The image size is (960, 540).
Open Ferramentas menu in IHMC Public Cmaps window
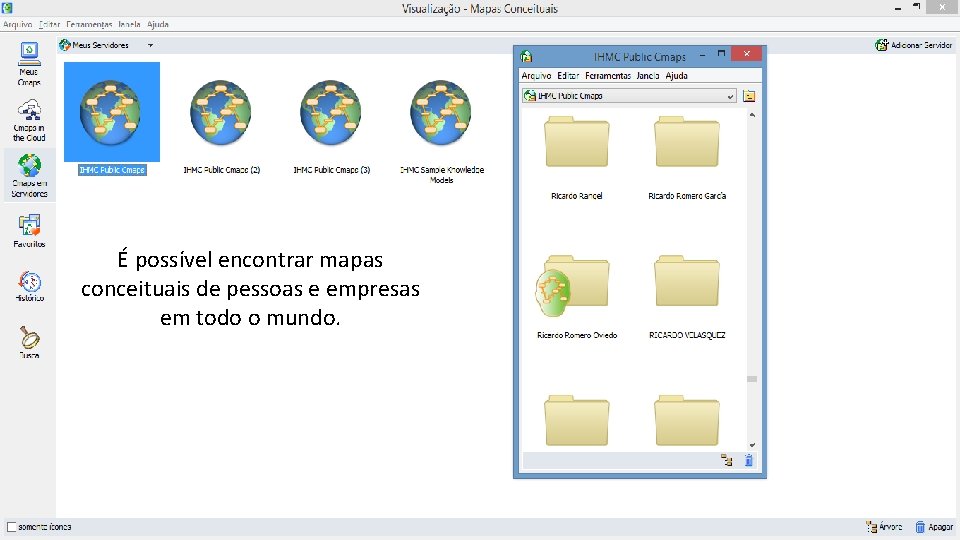point(607,75)
